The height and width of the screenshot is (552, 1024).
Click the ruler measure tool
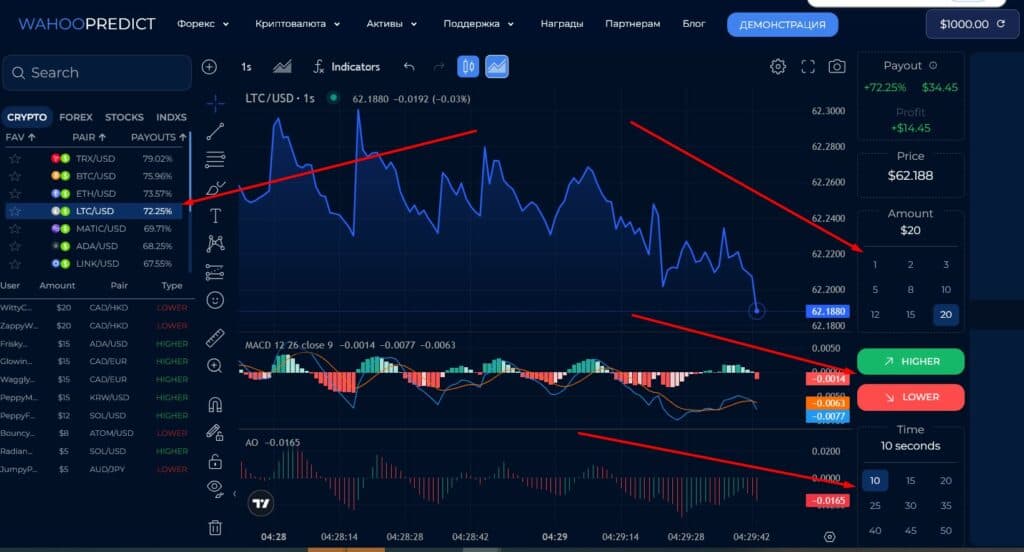pos(215,338)
